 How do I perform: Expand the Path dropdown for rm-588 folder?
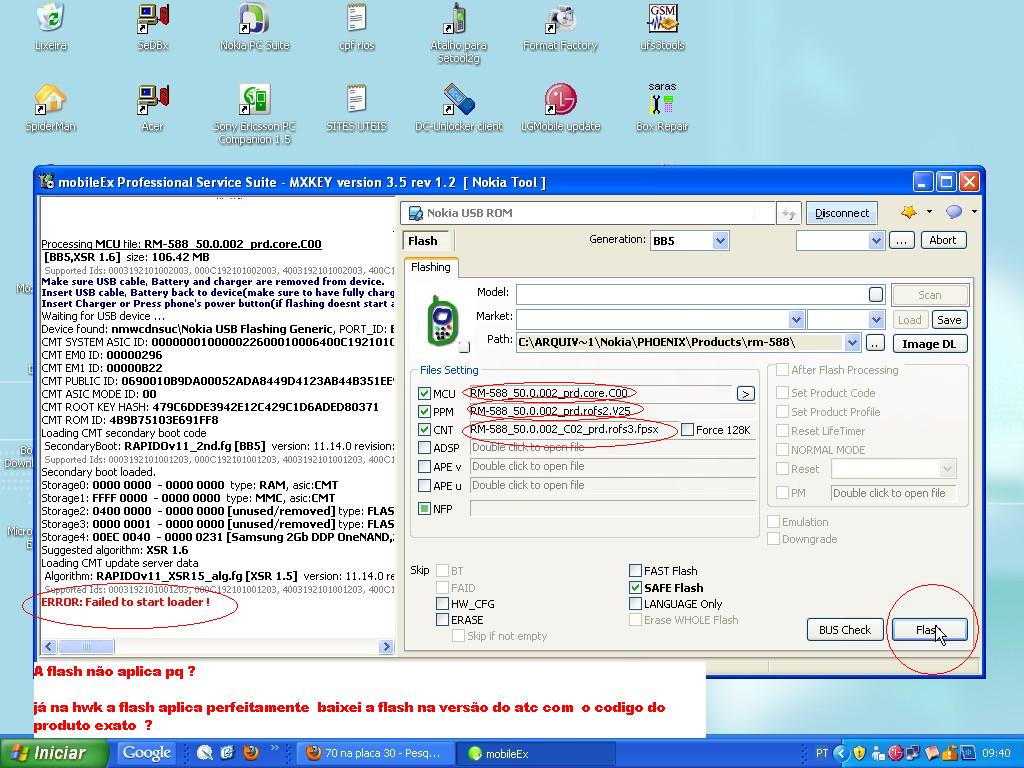coord(852,343)
